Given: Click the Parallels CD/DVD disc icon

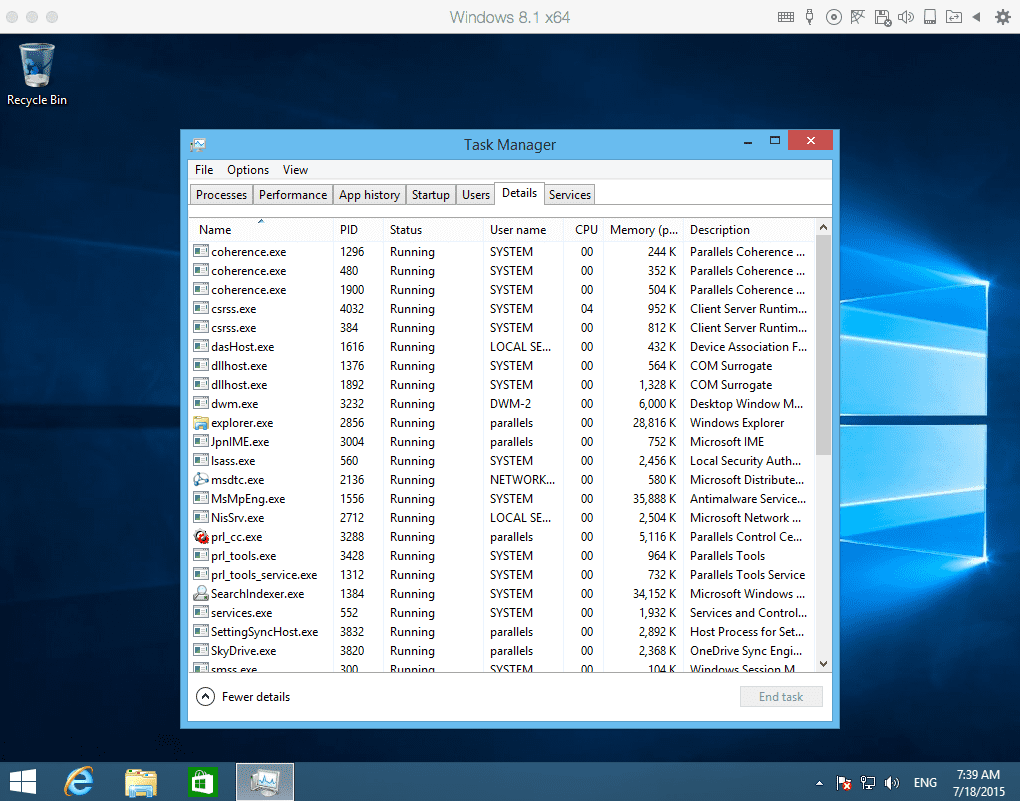Looking at the screenshot, I should point(833,17).
